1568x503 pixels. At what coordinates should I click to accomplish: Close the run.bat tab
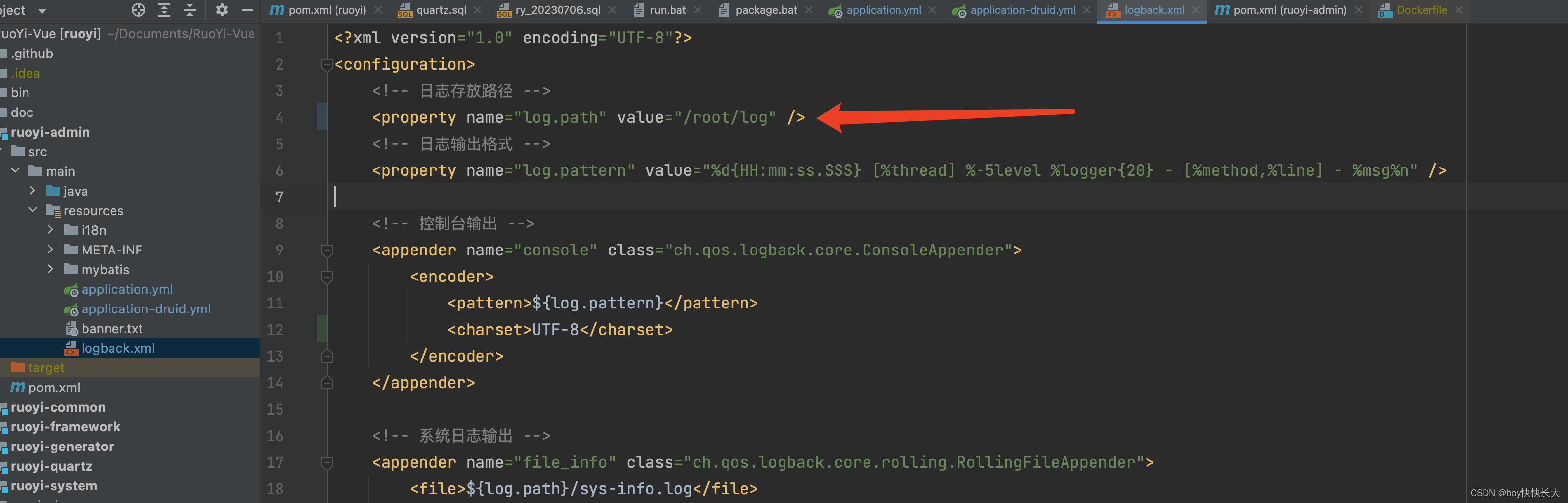(698, 10)
